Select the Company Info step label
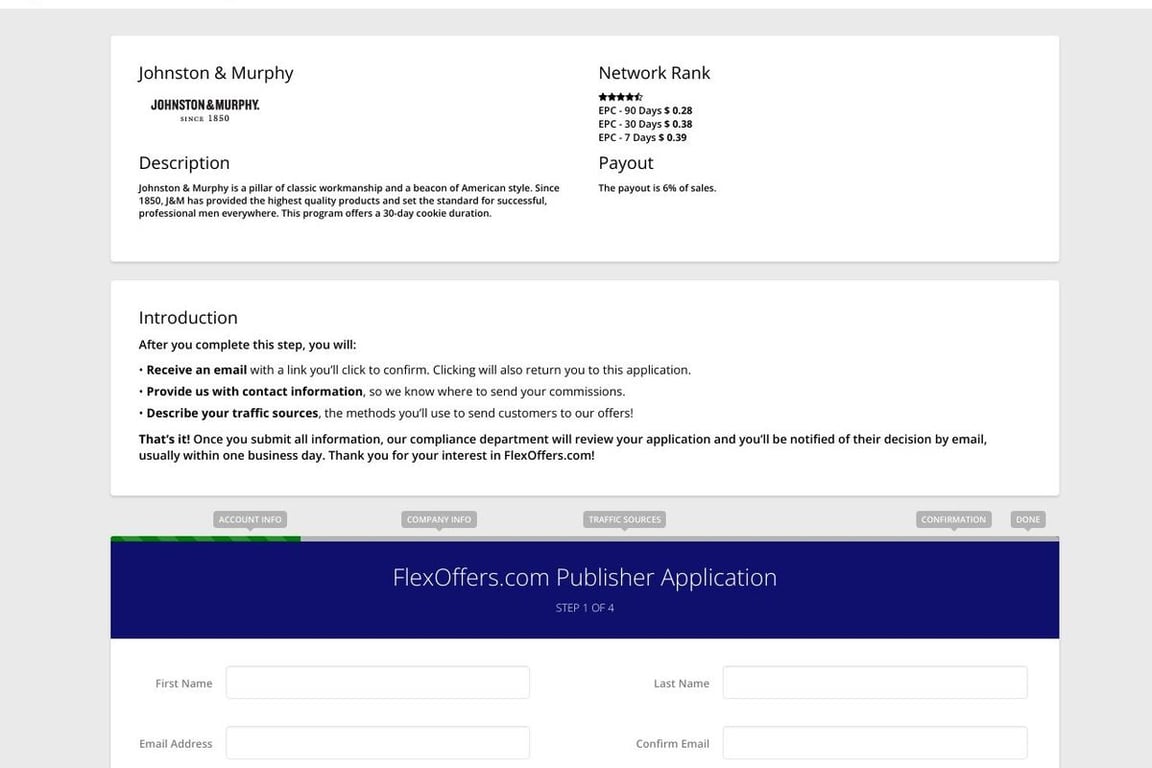 tap(439, 520)
